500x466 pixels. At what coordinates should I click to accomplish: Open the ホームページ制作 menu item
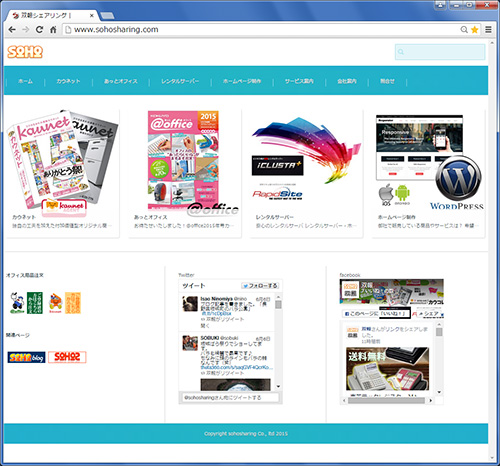242,81
